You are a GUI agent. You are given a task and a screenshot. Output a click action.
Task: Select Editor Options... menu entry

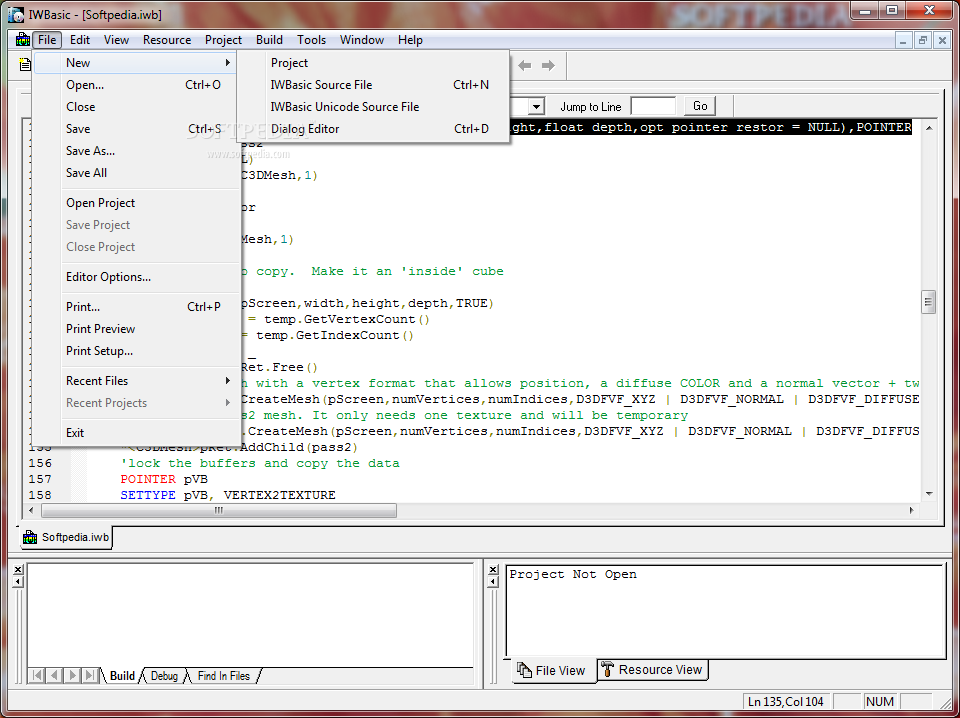pyautogui.click(x=135, y=277)
